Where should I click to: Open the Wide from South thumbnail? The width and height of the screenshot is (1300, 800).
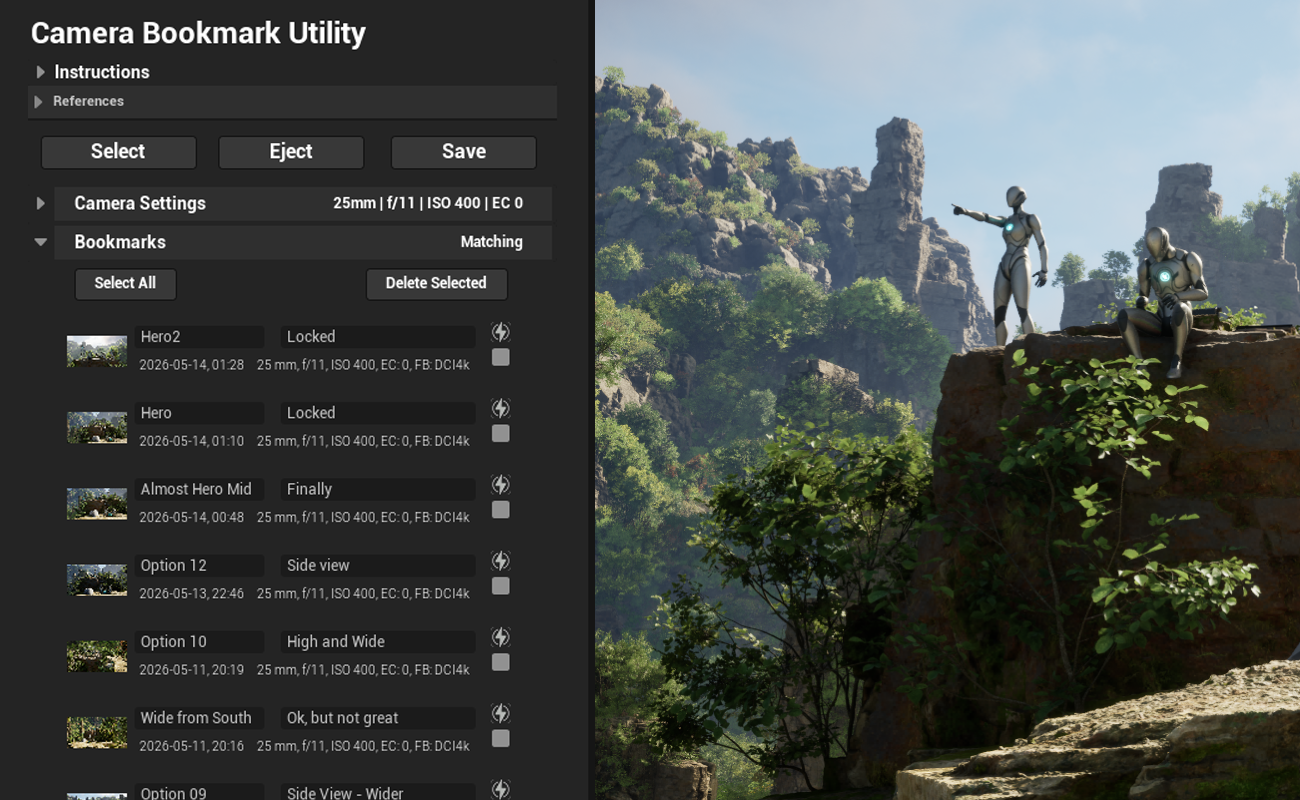[x=97, y=732]
